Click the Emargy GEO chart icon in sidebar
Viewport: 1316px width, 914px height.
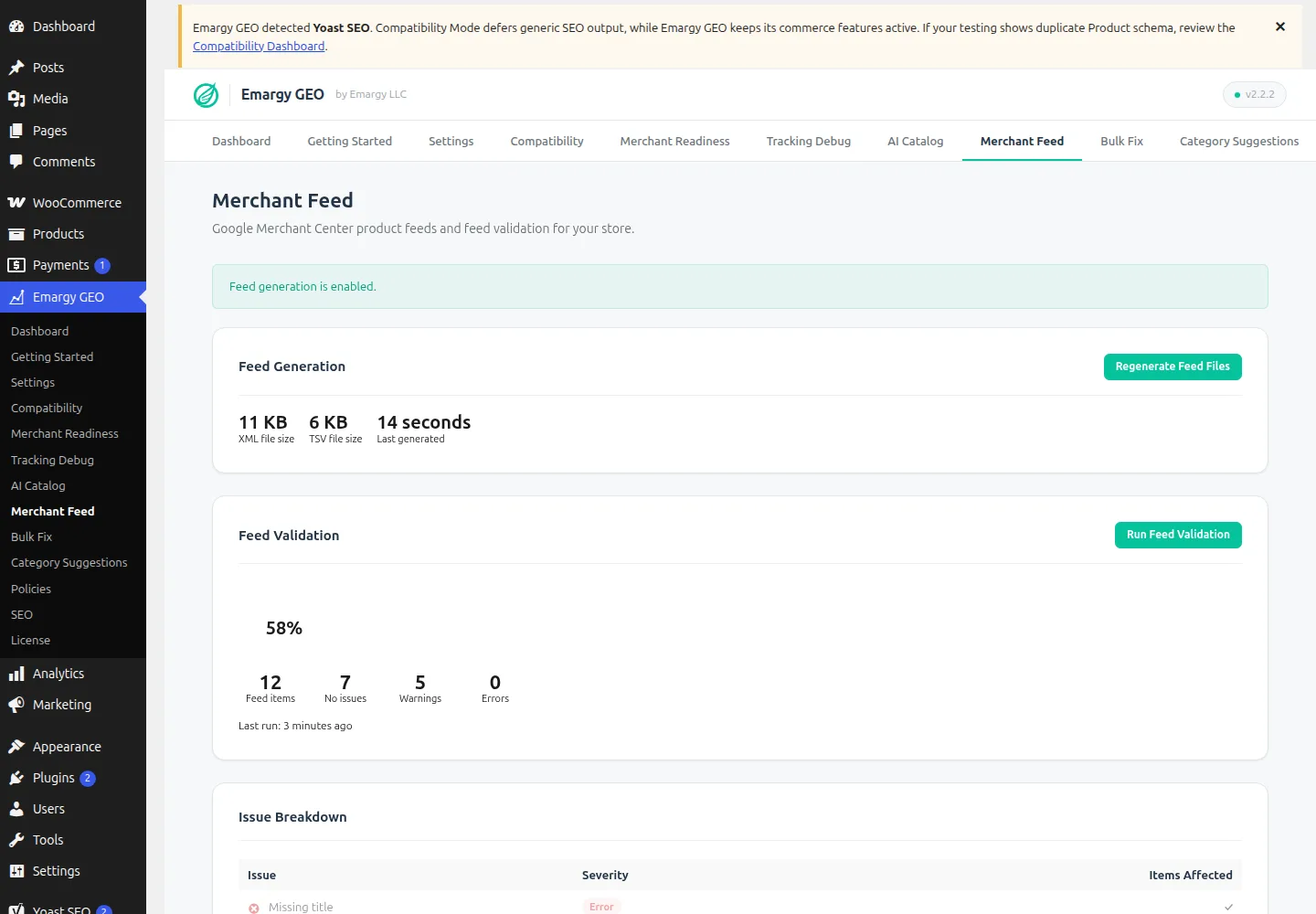click(x=16, y=297)
